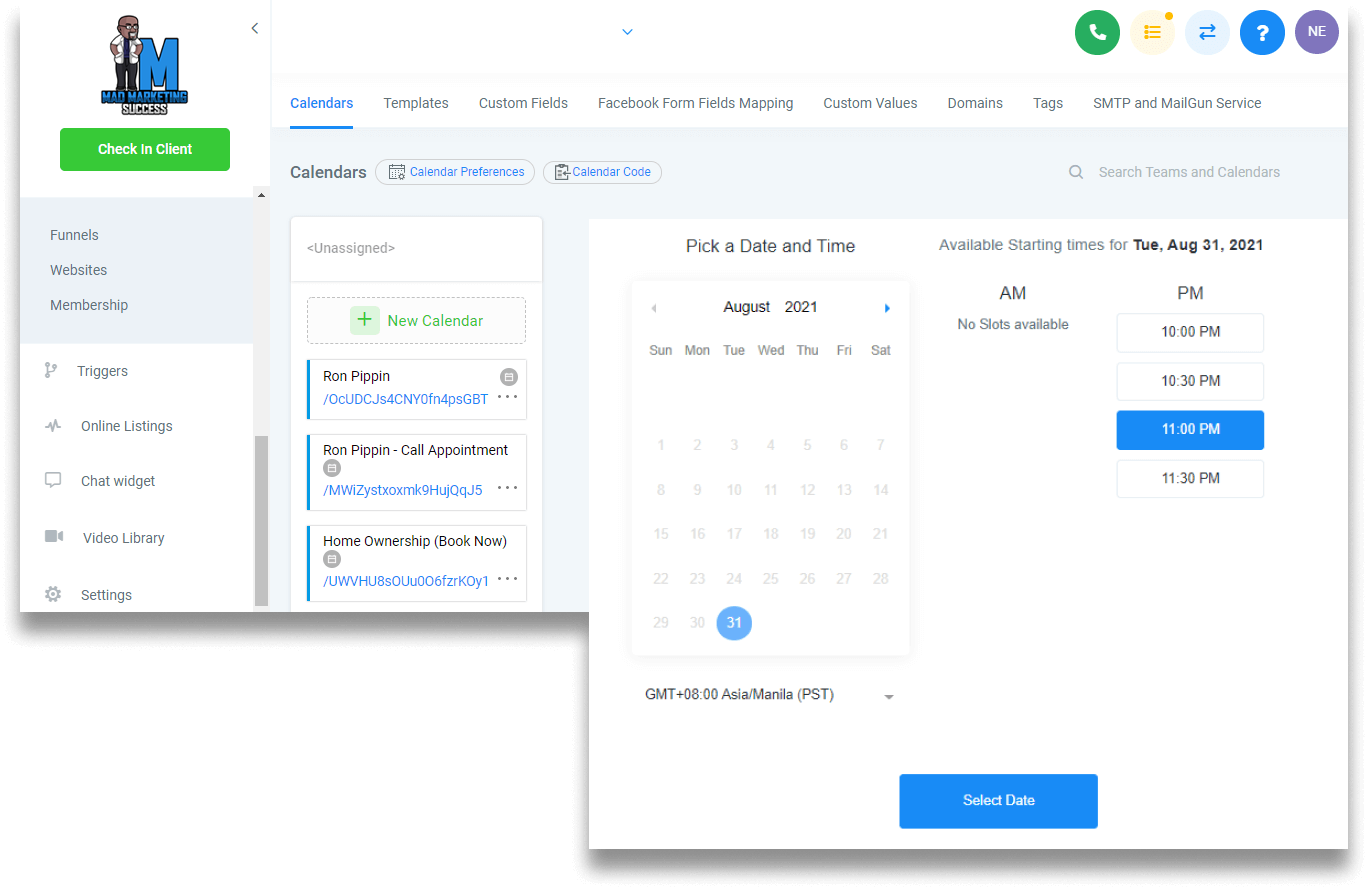Click the Select Date button
The width and height of the screenshot is (1368, 889).
(x=998, y=801)
